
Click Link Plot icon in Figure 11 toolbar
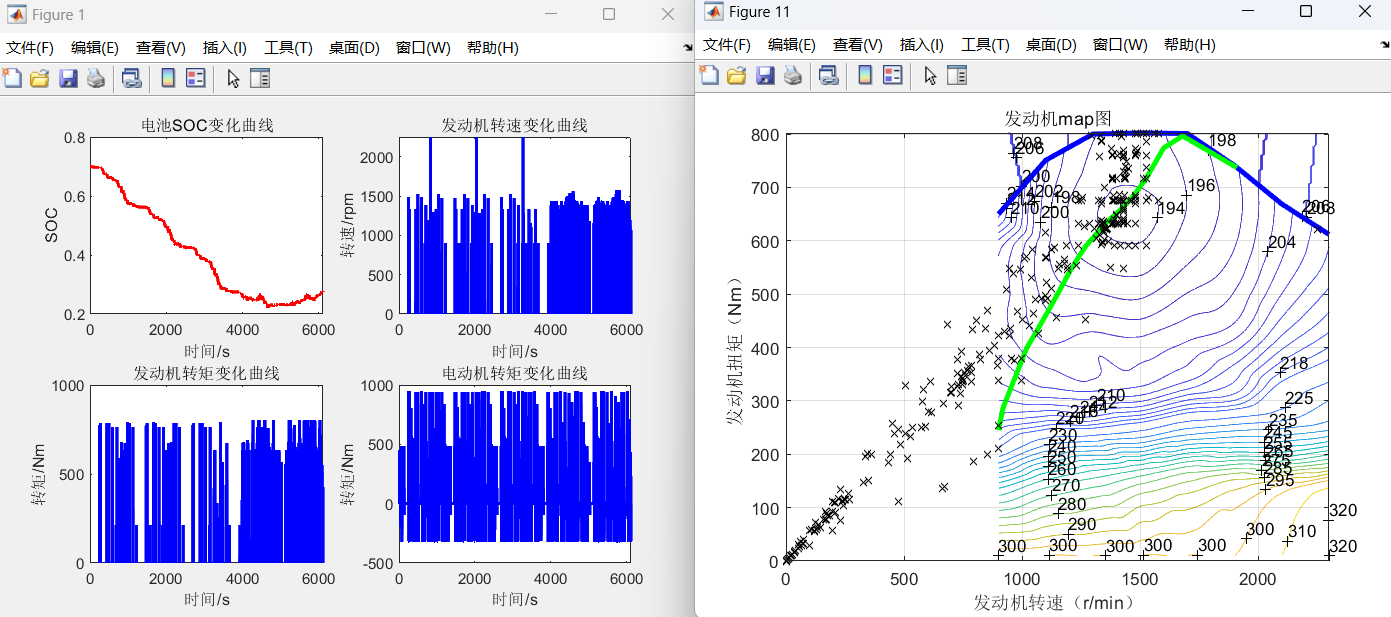point(828,75)
